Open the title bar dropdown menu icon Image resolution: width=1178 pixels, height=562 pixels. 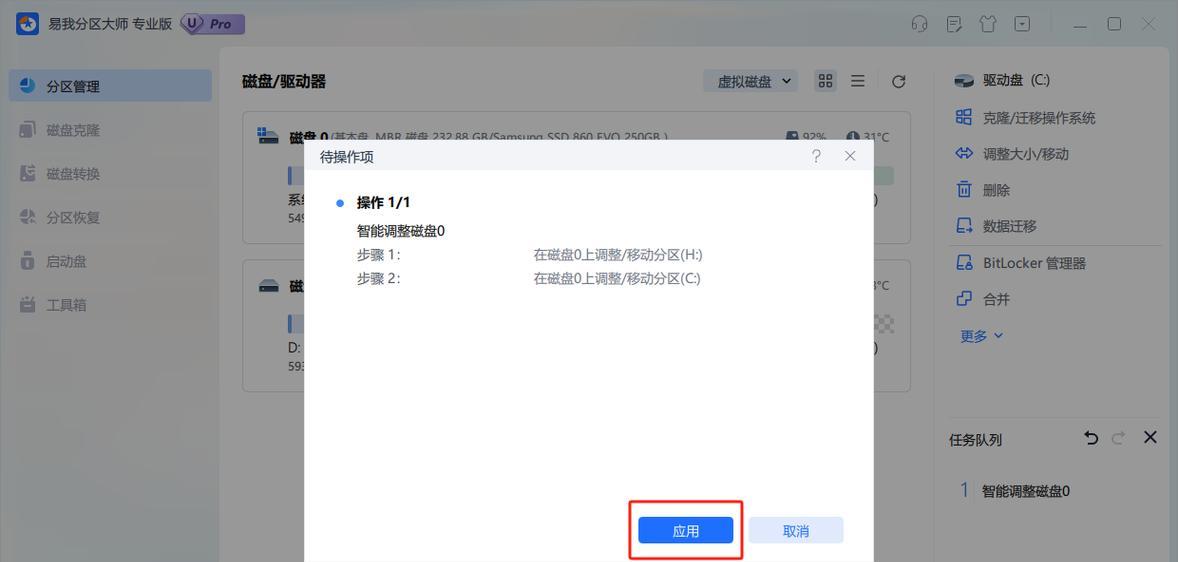tap(1022, 24)
